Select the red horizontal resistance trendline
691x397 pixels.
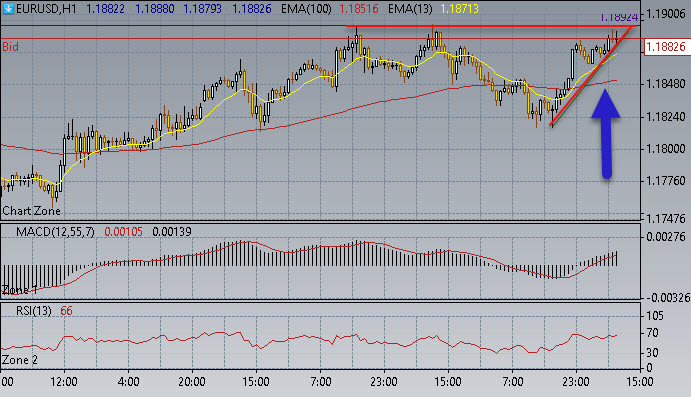tap(491, 26)
